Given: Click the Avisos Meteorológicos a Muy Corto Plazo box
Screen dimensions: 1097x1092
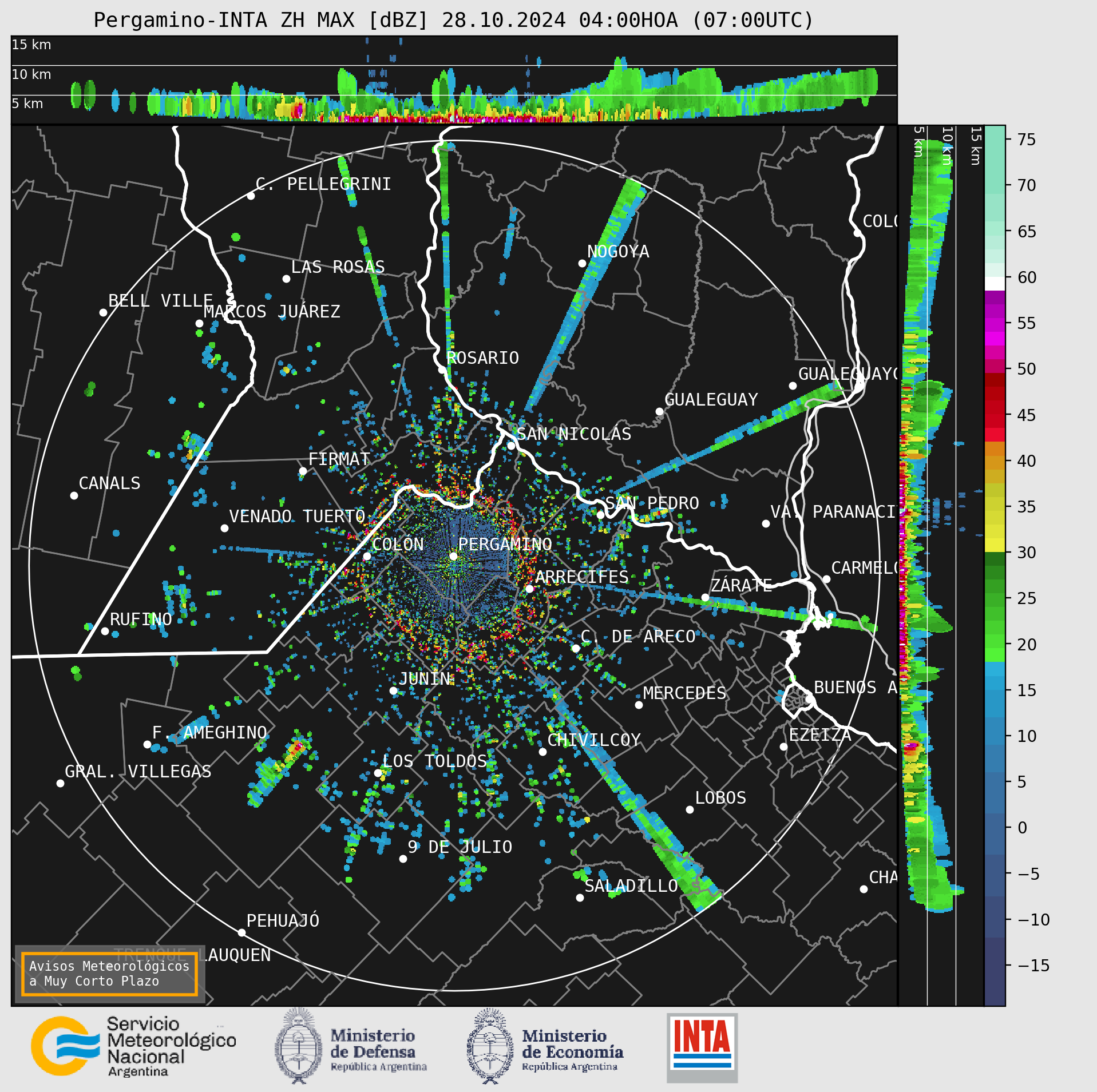Looking at the screenshot, I should 109,974.
